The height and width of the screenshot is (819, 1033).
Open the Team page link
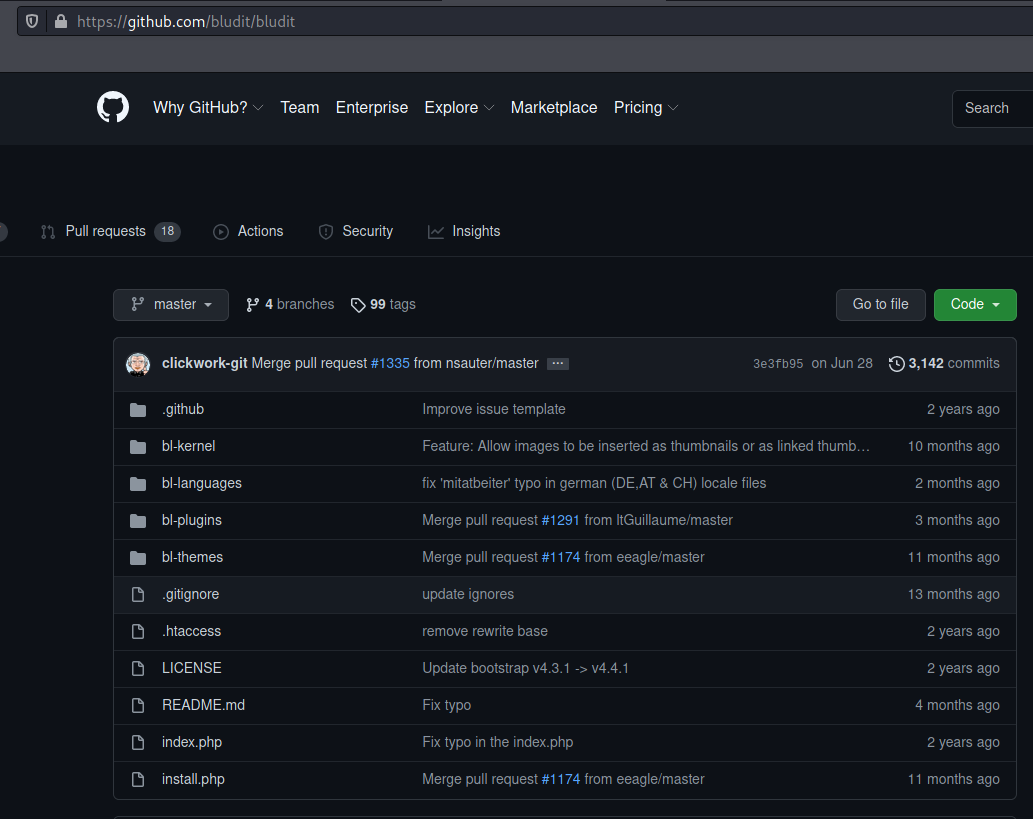click(300, 107)
